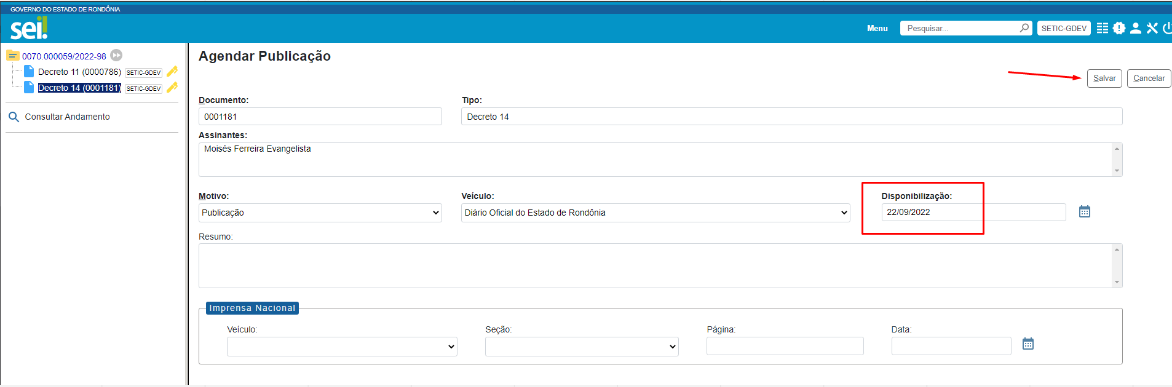Open the Imprensa Nacional Veículo dropdown
The image size is (1172, 387).
click(342, 347)
